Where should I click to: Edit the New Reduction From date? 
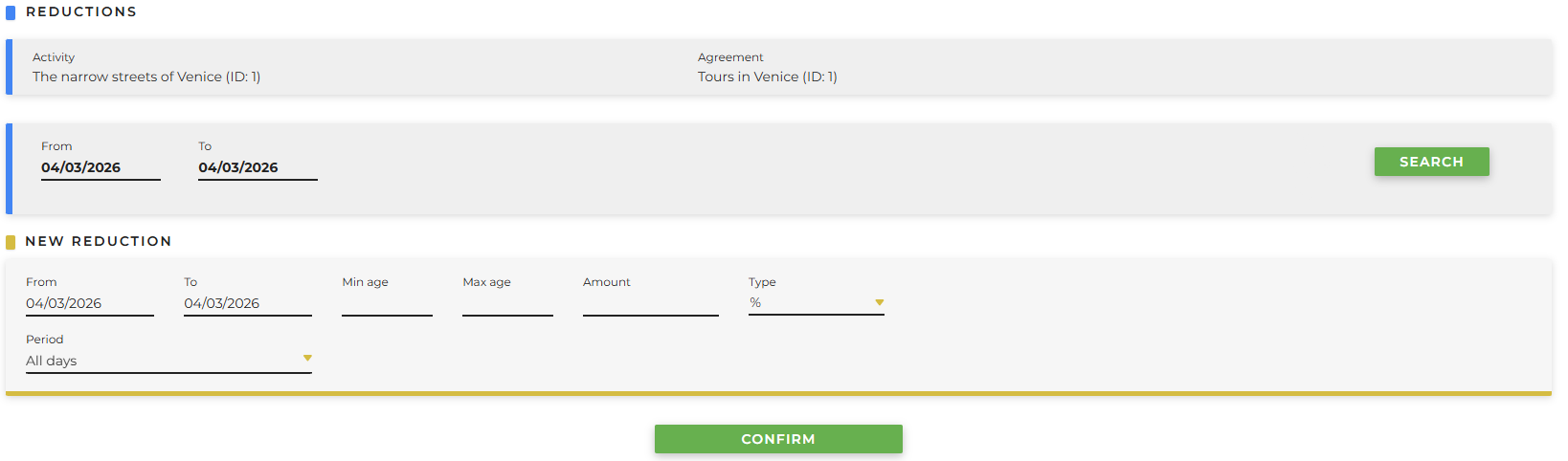pyautogui.click(x=89, y=303)
